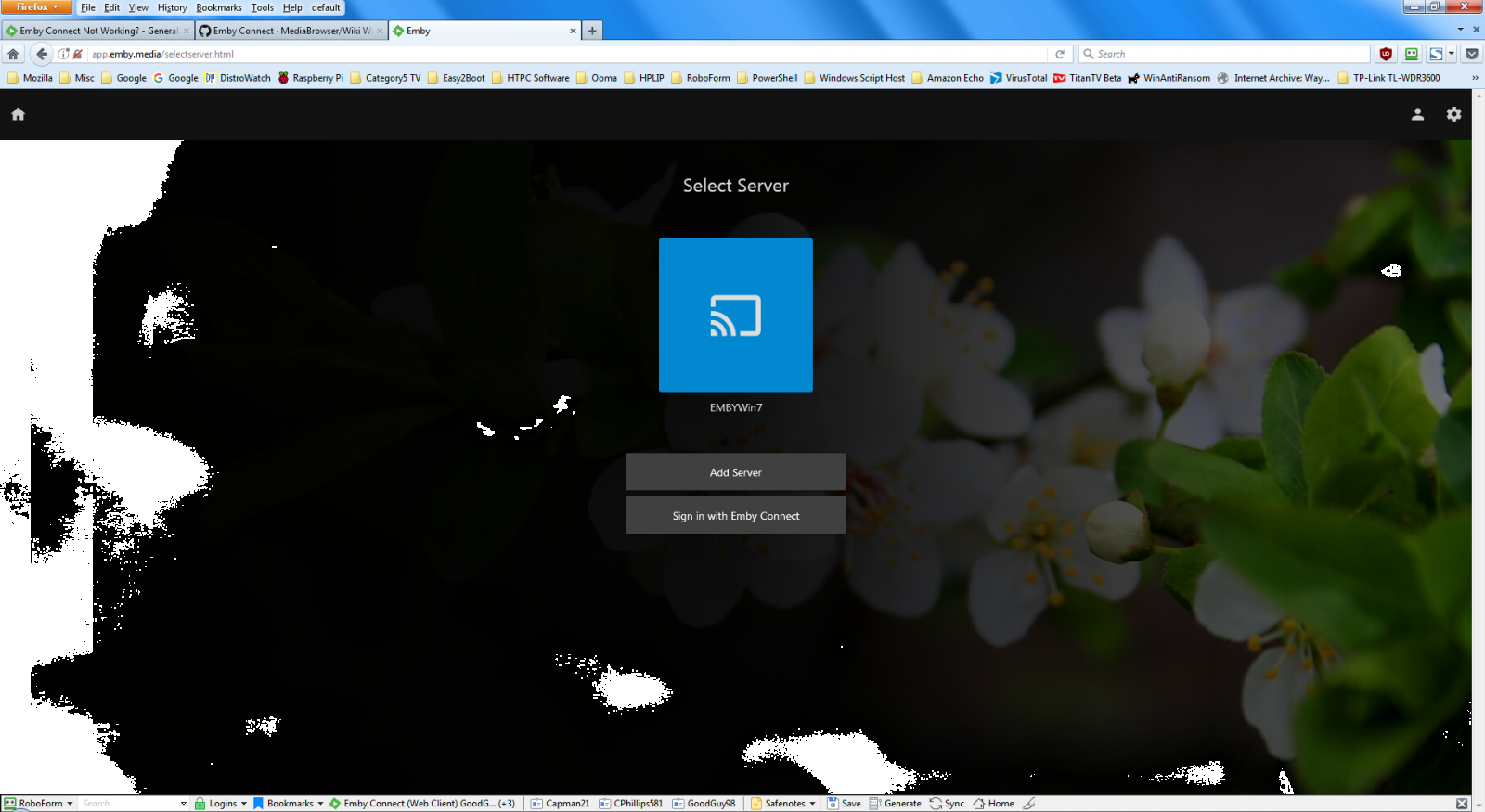Focus the browser Search box
The height and width of the screenshot is (812, 1485).
pyautogui.click(x=1225, y=54)
